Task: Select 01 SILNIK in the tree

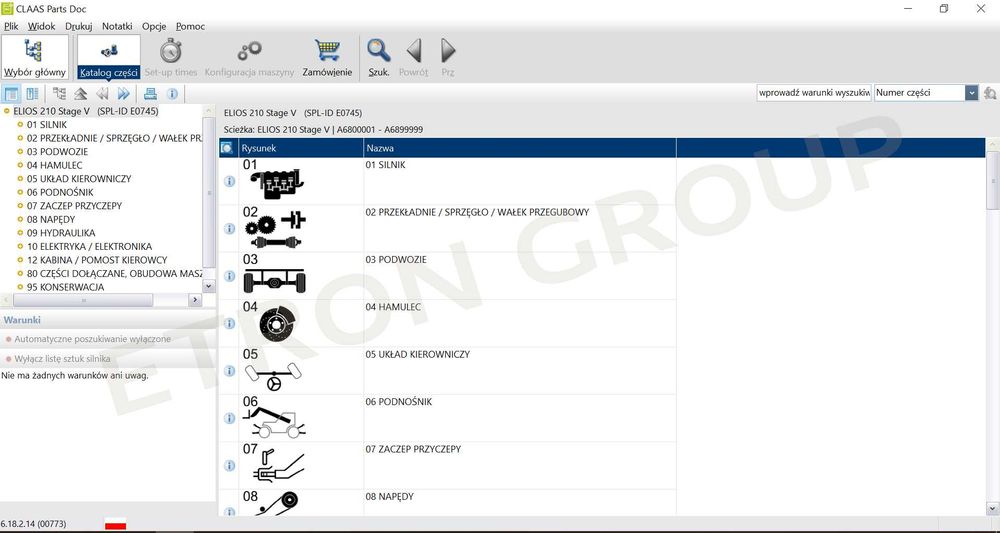Action: [x=47, y=125]
